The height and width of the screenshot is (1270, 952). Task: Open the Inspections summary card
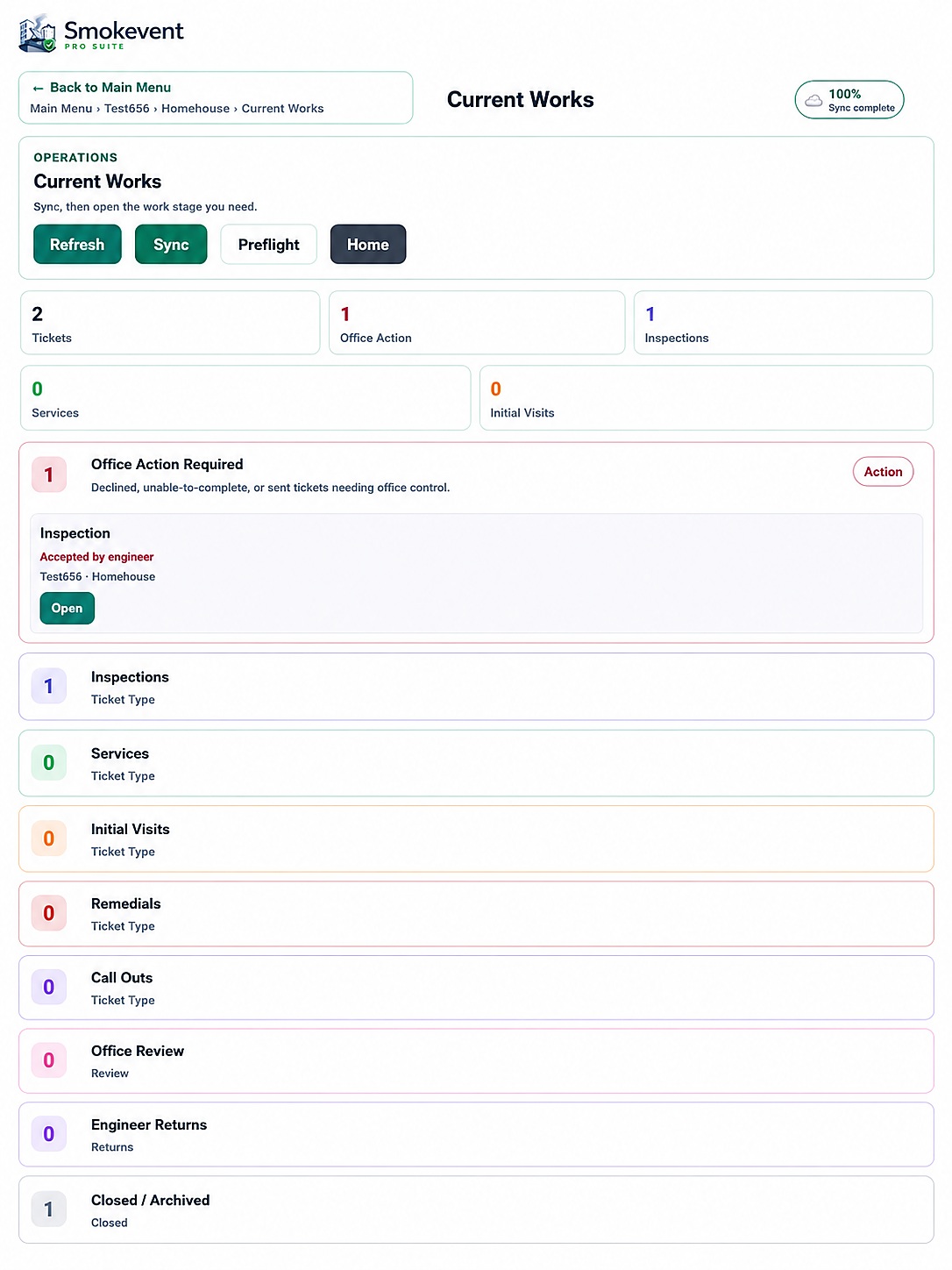tap(784, 324)
